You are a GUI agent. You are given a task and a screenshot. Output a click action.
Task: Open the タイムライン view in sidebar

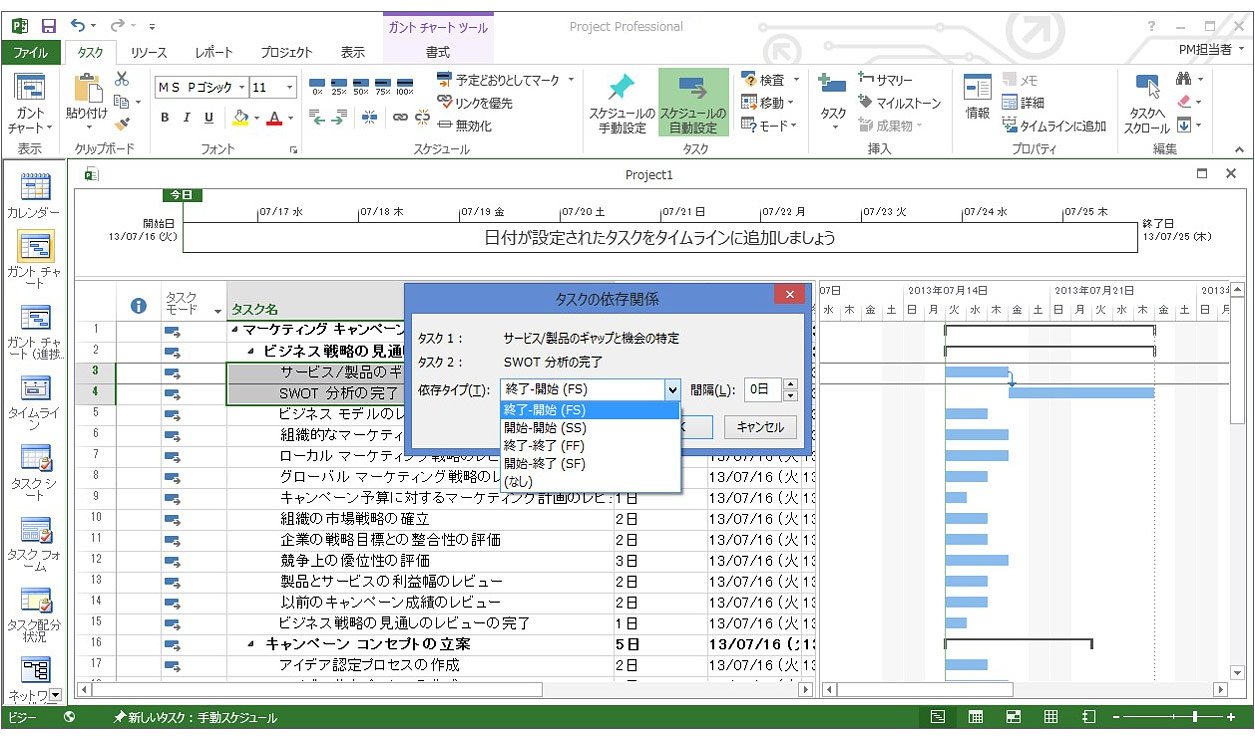35,402
